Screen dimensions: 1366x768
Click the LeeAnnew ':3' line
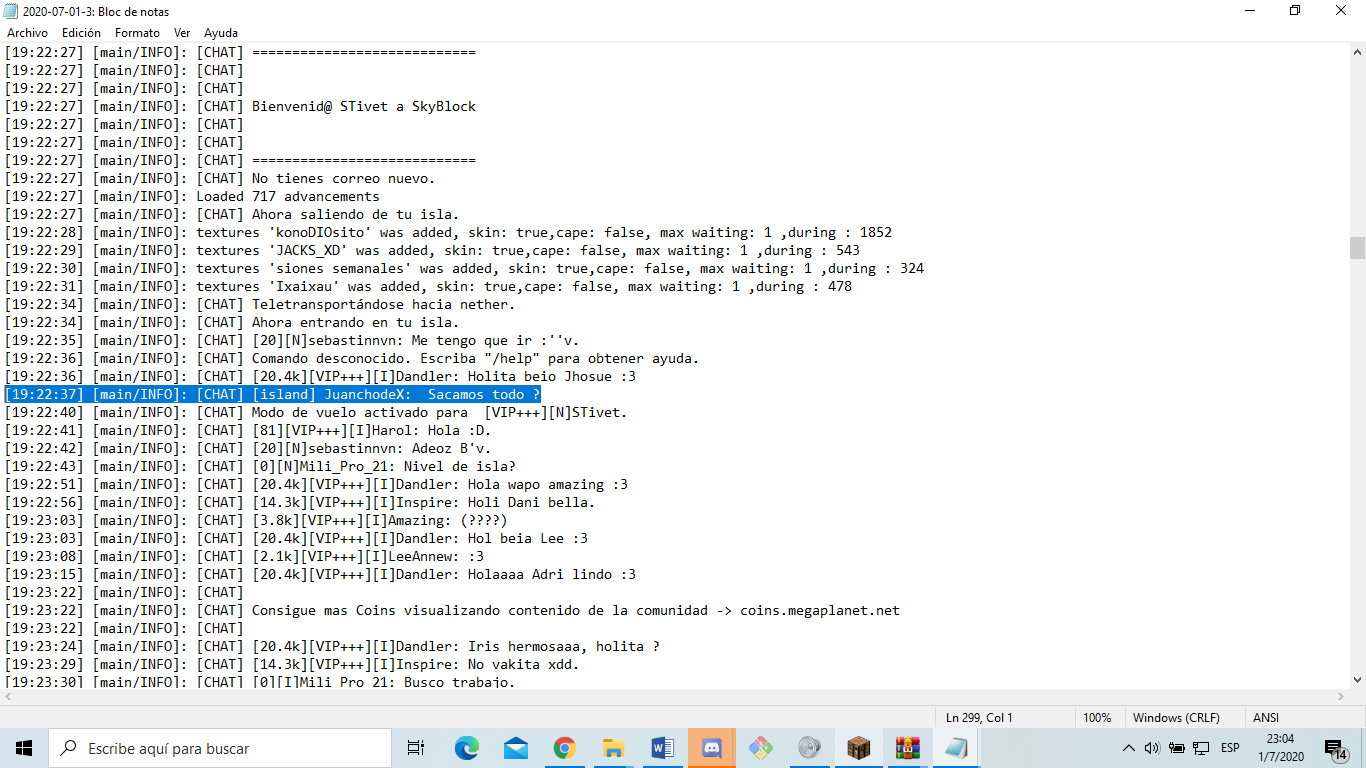244,556
